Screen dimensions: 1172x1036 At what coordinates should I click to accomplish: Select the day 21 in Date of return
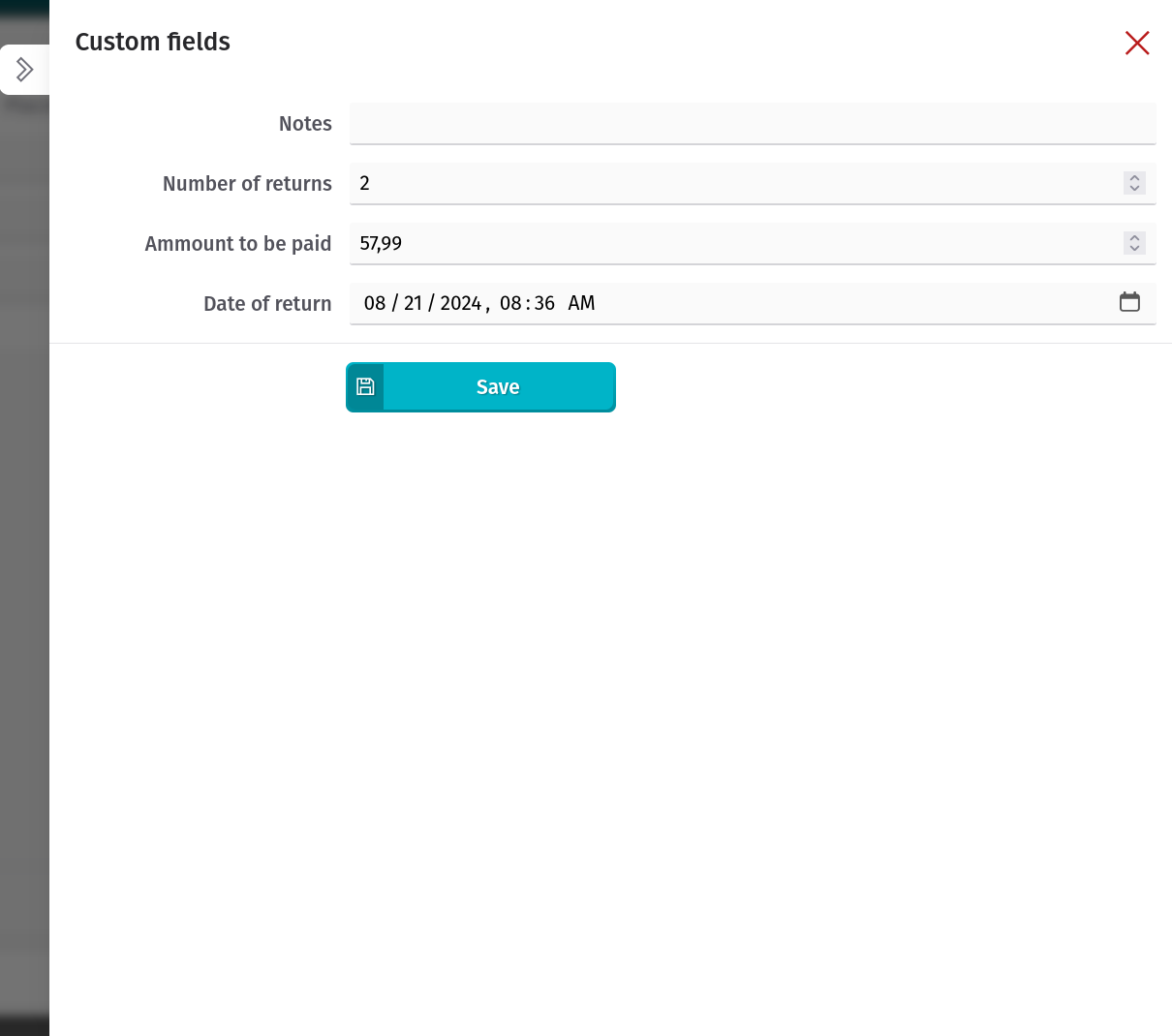(x=413, y=304)
